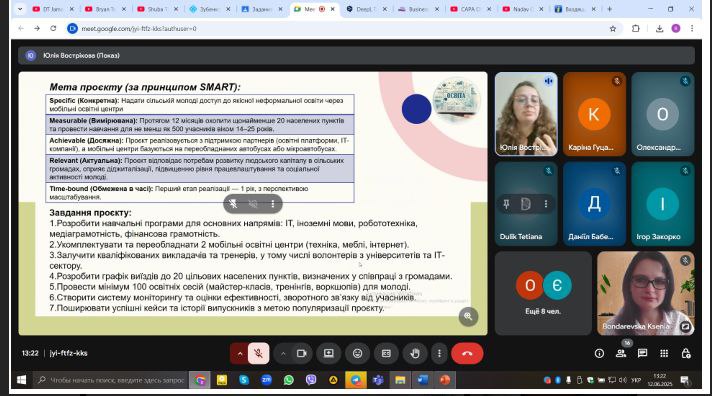This screenshot has width=712, height=396.
Task: Open host controls lock icon
Action: tap(686, 353)
